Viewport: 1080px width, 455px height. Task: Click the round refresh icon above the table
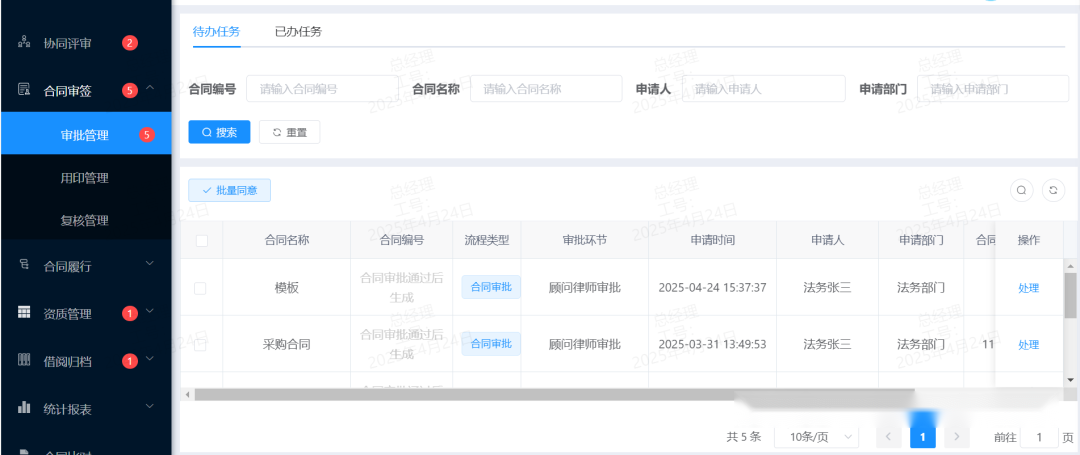point(1053,190)
